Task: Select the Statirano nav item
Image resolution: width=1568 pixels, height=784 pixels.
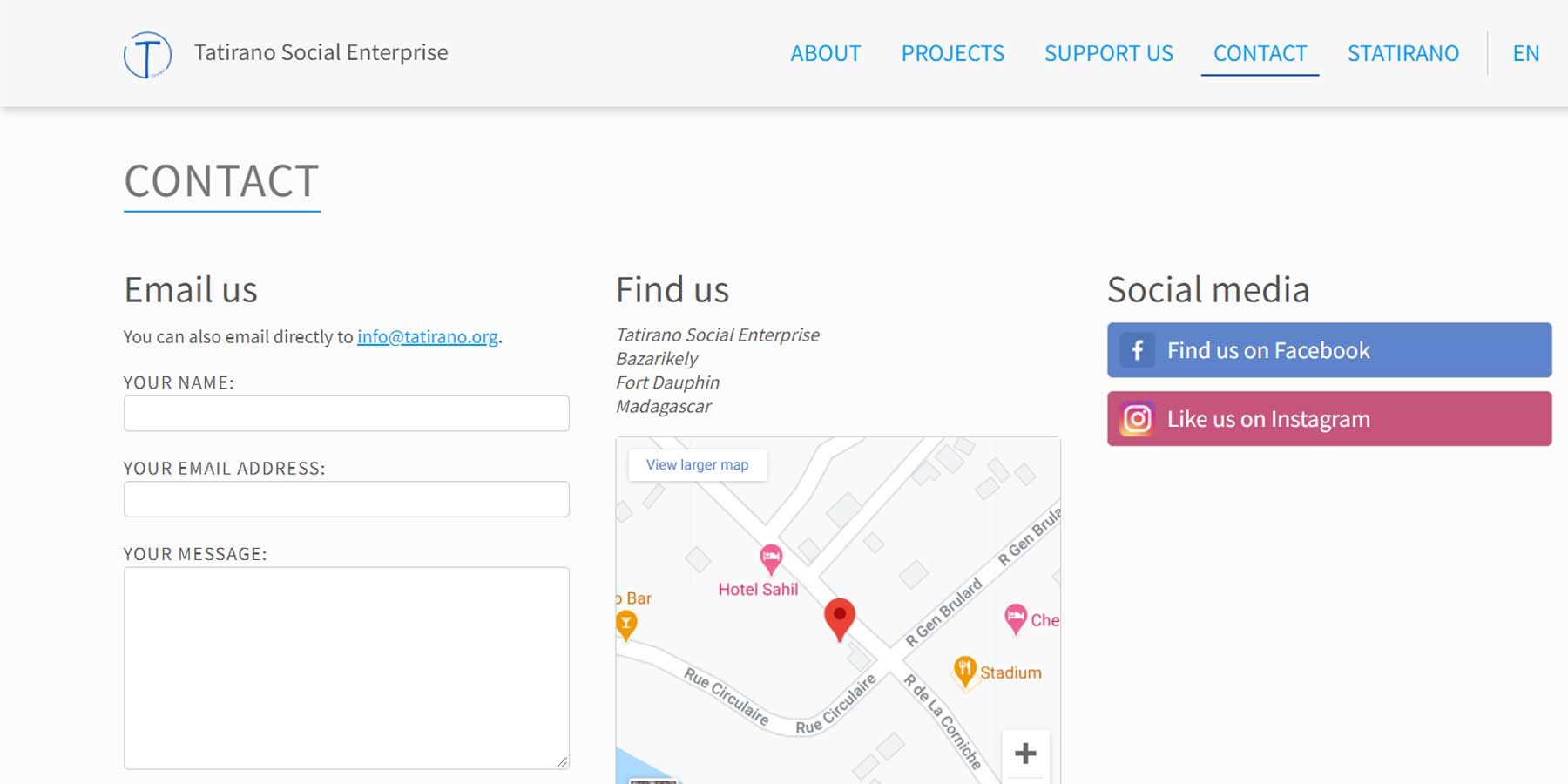Action: pyautogui.click(x=1402, y=53)
